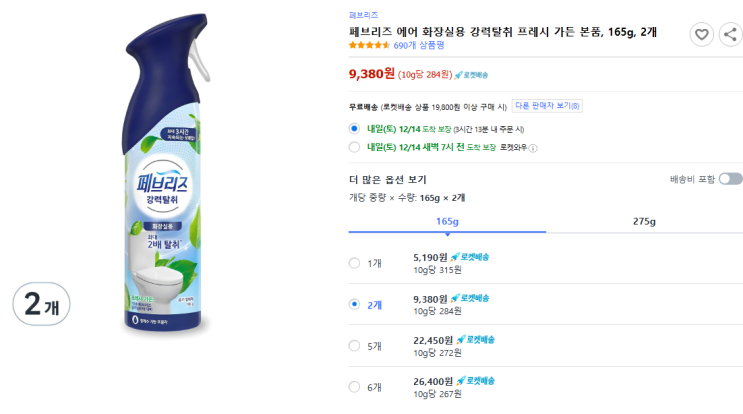Viewport: 743px width, 414px height.
Task: Open the info icon next to 로켓와우
Action: tap(533, 148)
